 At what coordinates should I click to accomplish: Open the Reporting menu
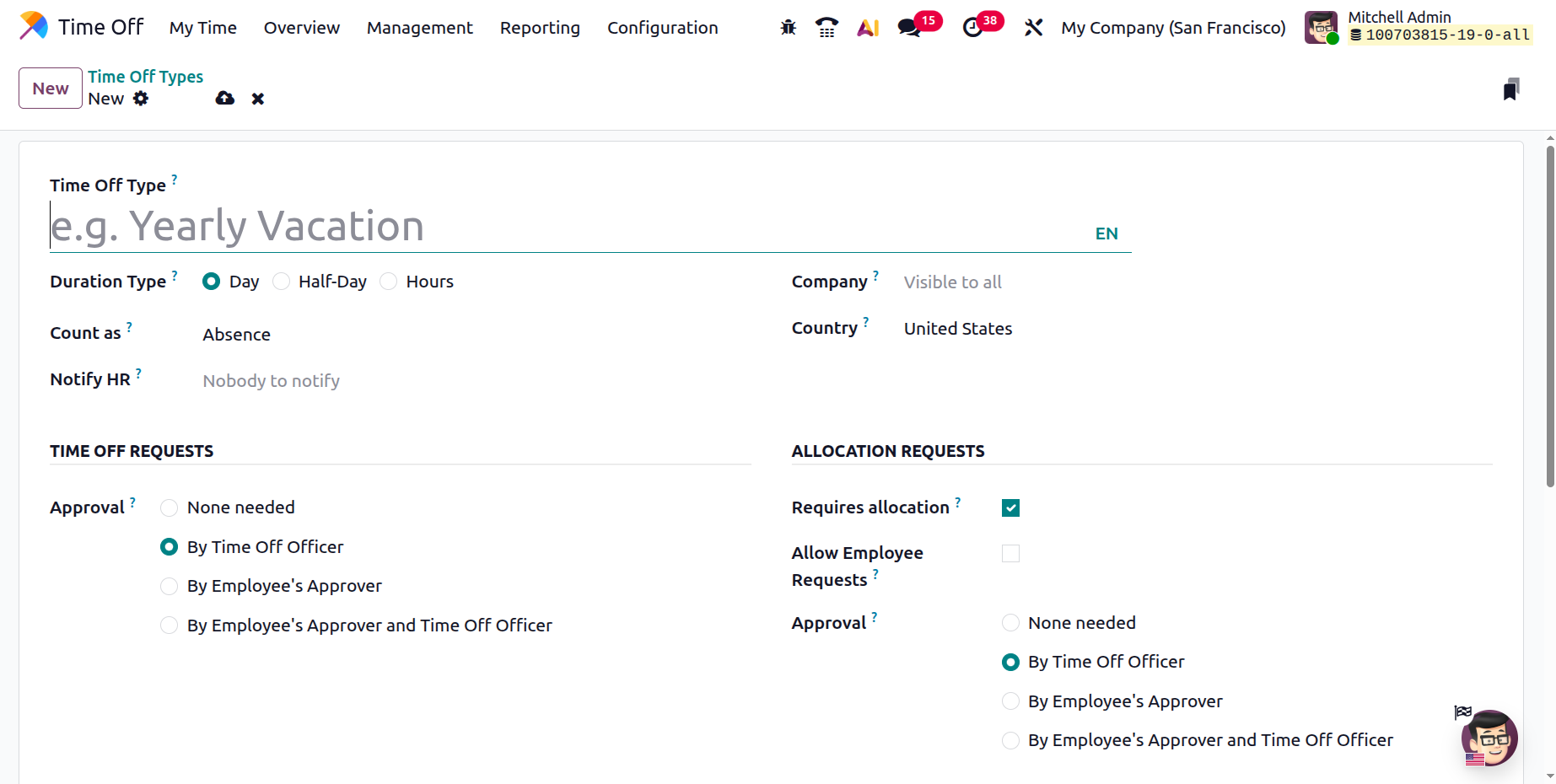pyautogui.click(x=540, y=28)
